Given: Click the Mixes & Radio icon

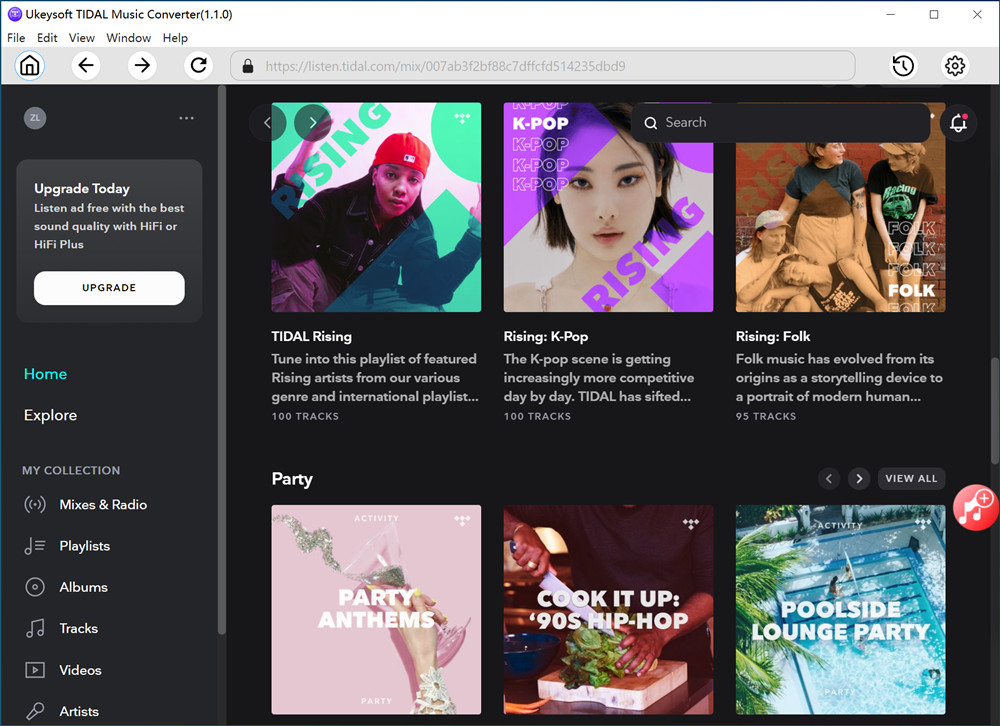Looking at the screenshot, I should 35,505.
